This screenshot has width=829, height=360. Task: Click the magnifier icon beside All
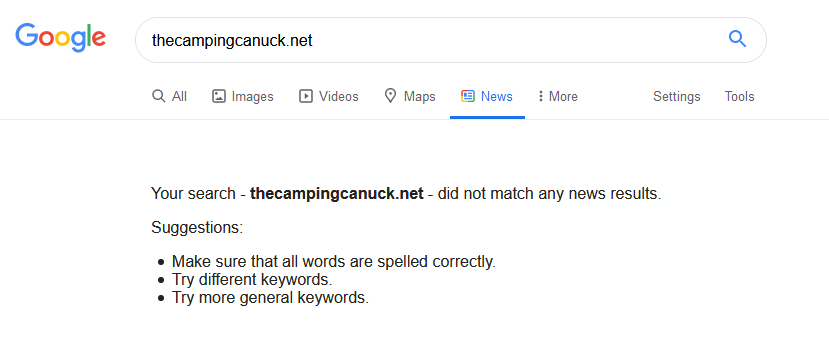(x=158, y=96)
